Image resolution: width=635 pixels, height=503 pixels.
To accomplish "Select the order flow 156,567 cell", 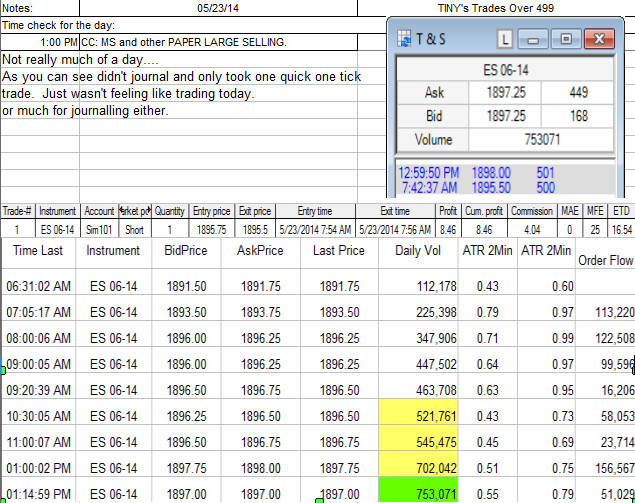I will [605, 464].
